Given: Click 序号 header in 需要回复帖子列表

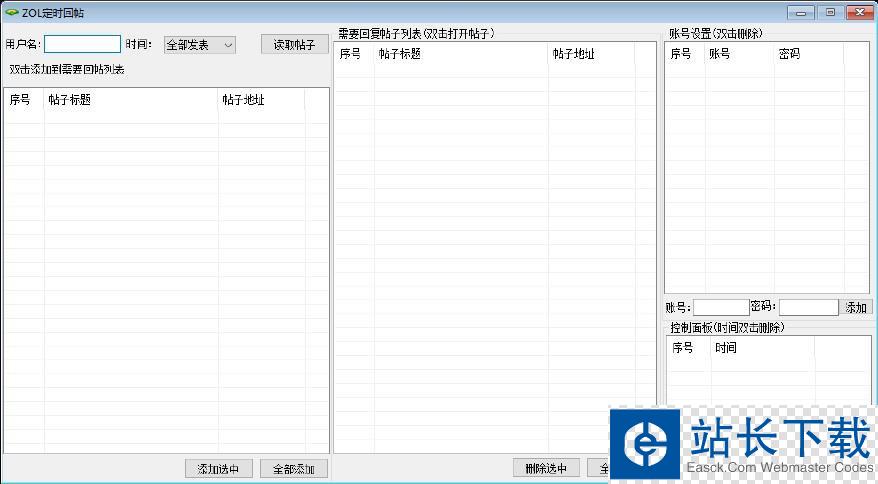Looking at the screenshot, I should point(354,54).
